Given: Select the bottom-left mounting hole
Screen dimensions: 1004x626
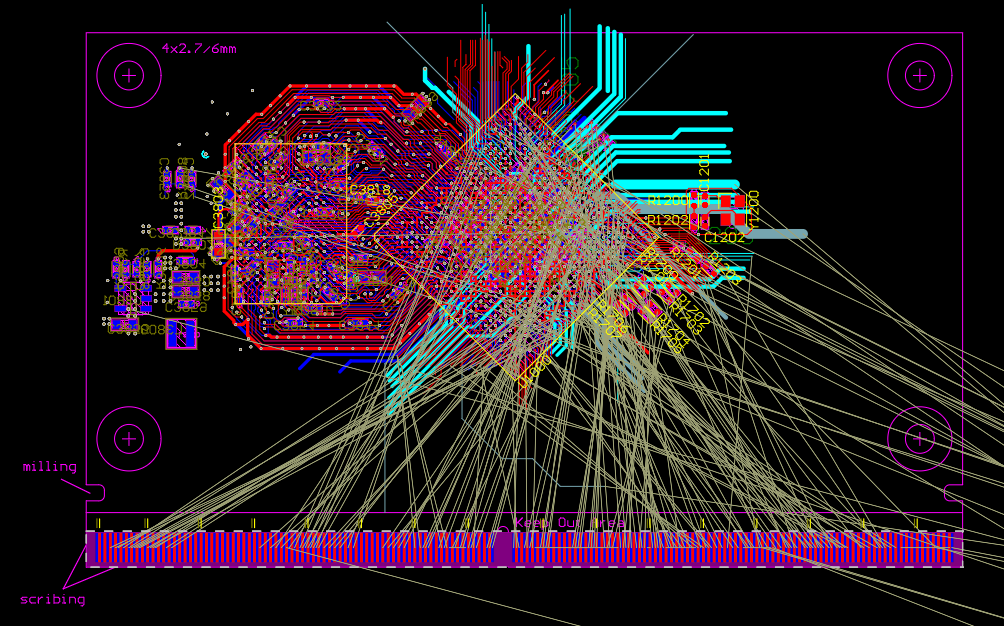Looking at the screenshot, I should (x=129, y=439).
